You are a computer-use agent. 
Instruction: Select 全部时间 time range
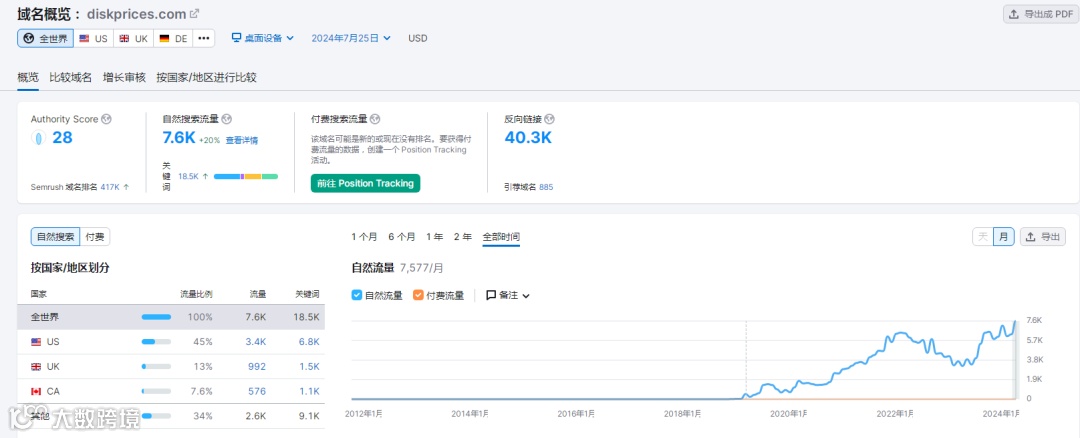pos(501,237)
